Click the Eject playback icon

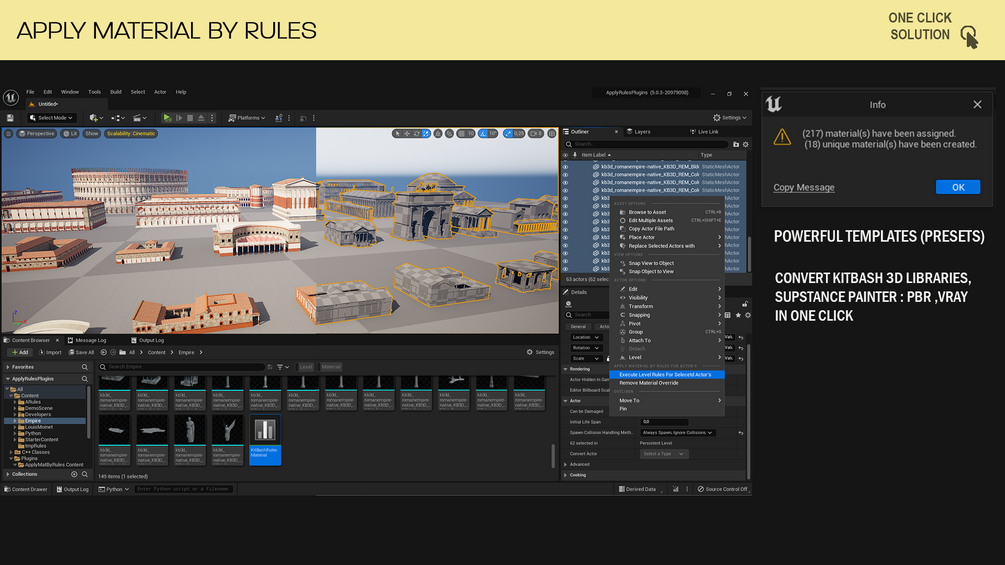[201, 118]
